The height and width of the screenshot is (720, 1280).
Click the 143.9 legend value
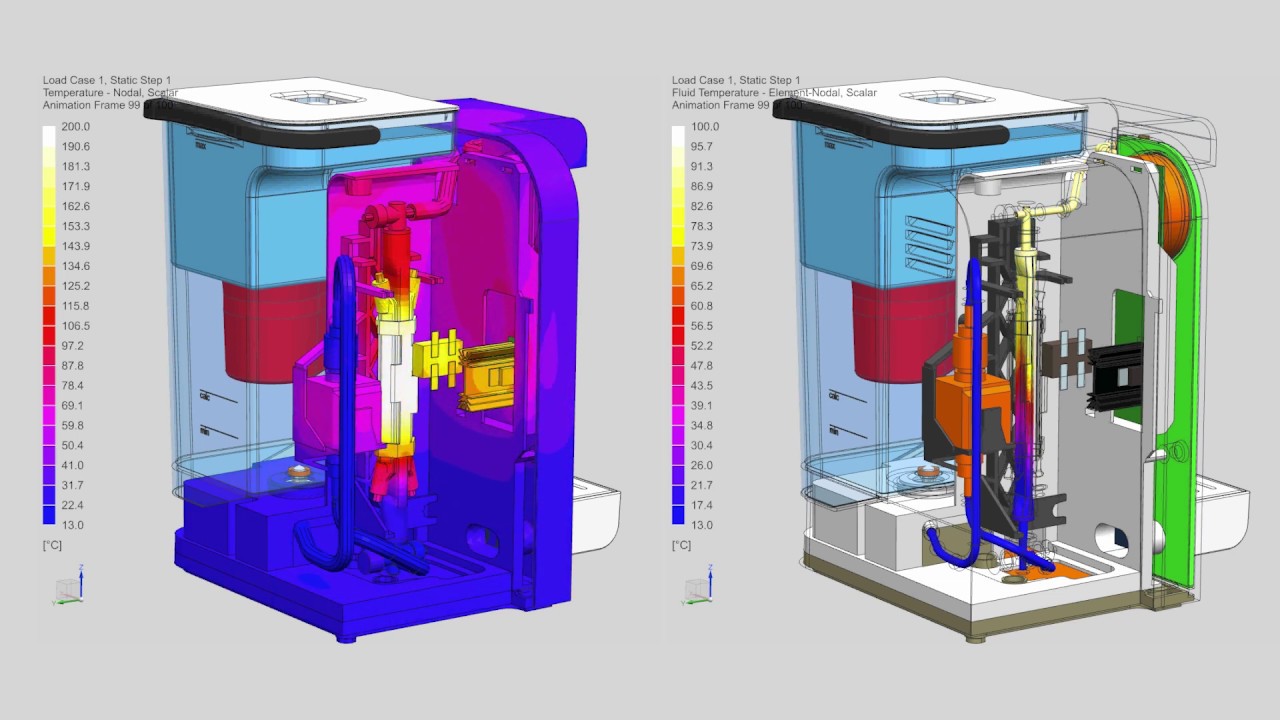tap(76, 247)
